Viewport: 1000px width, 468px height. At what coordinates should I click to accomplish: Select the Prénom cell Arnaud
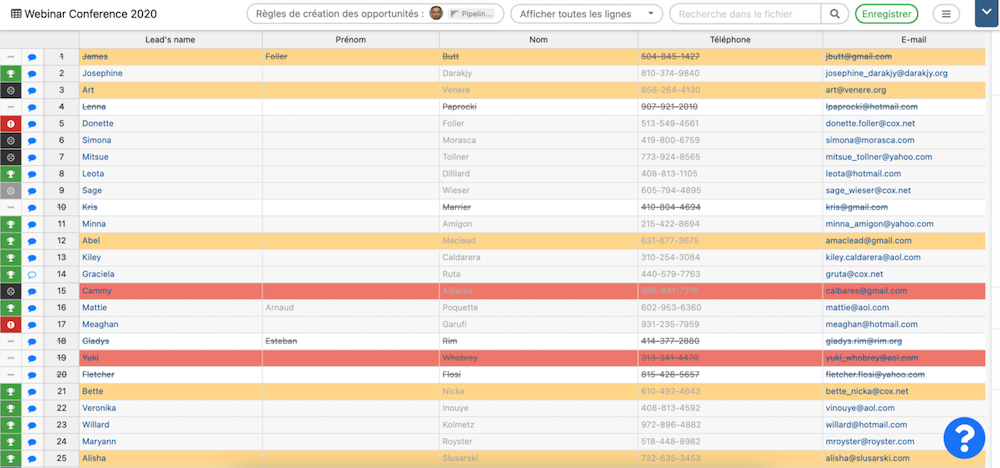pos(351,307)
